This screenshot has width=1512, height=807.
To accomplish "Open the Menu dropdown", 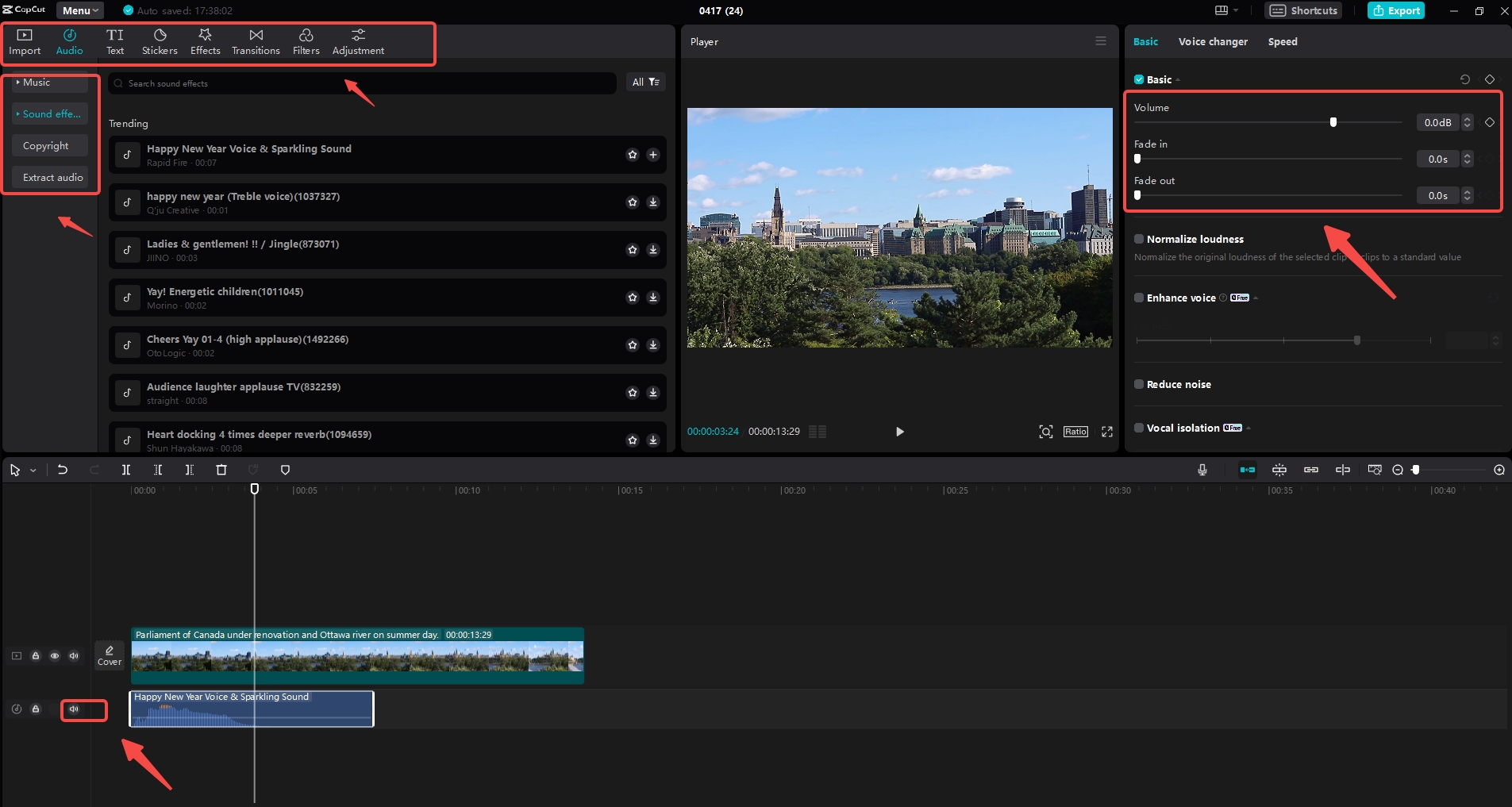I will click(79, 10).
